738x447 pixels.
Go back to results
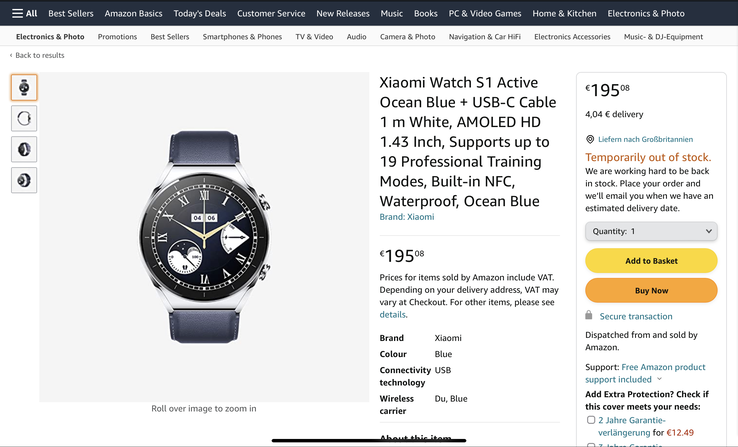click(38, 56)
